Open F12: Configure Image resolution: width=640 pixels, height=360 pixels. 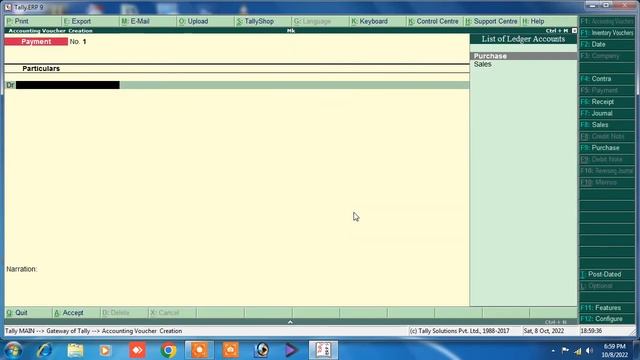[607, 319]
